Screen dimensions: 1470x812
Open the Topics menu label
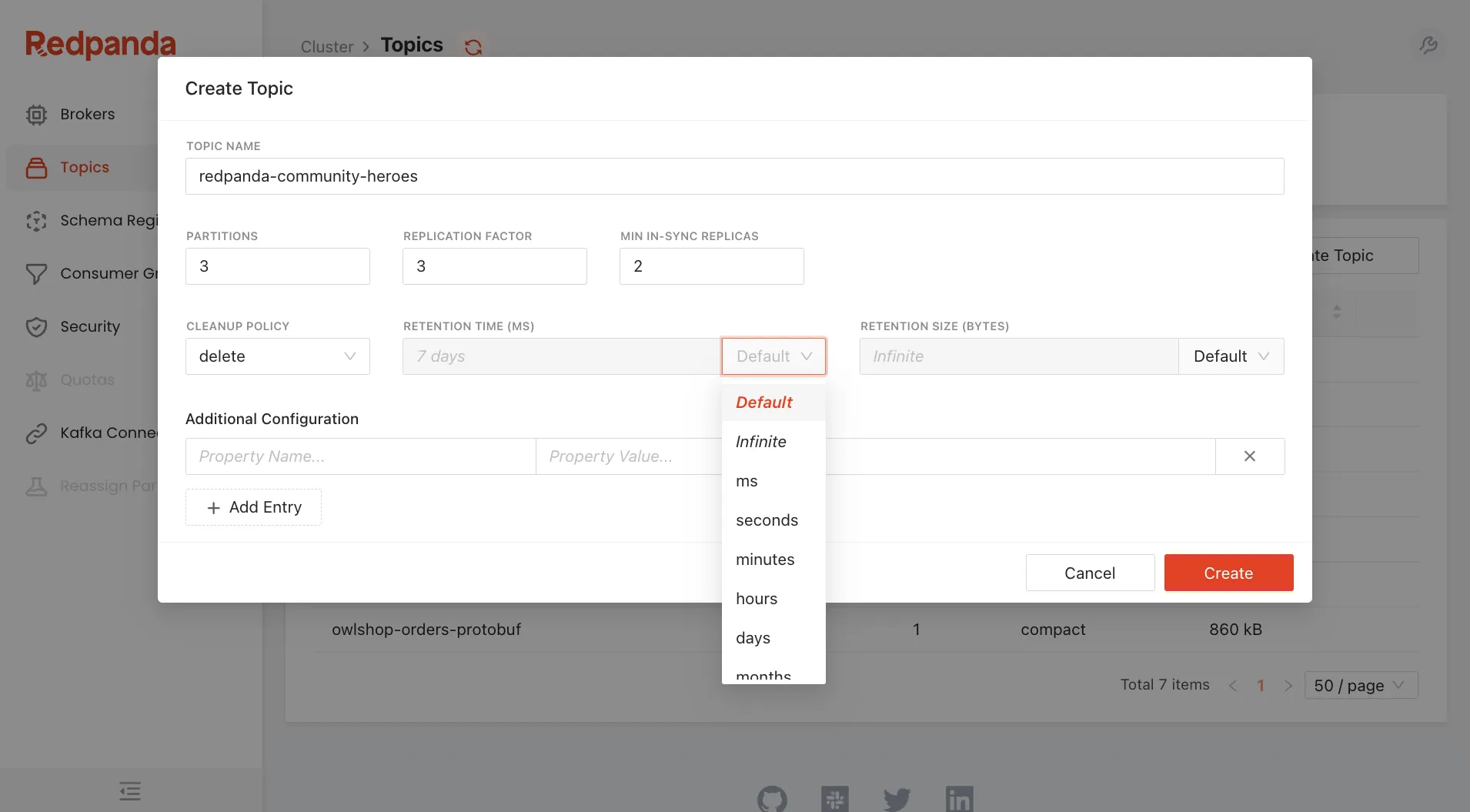point(85,168)
